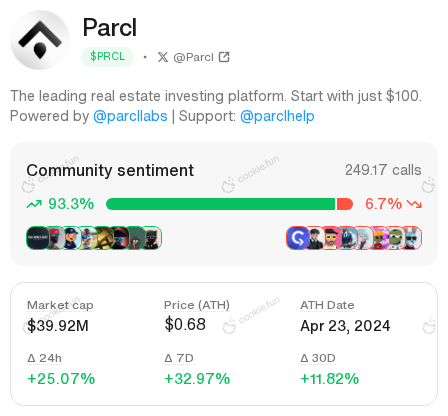Click the Market cap label
The width and height of the screenshot is (448, 416).
[x=60, y=305]
